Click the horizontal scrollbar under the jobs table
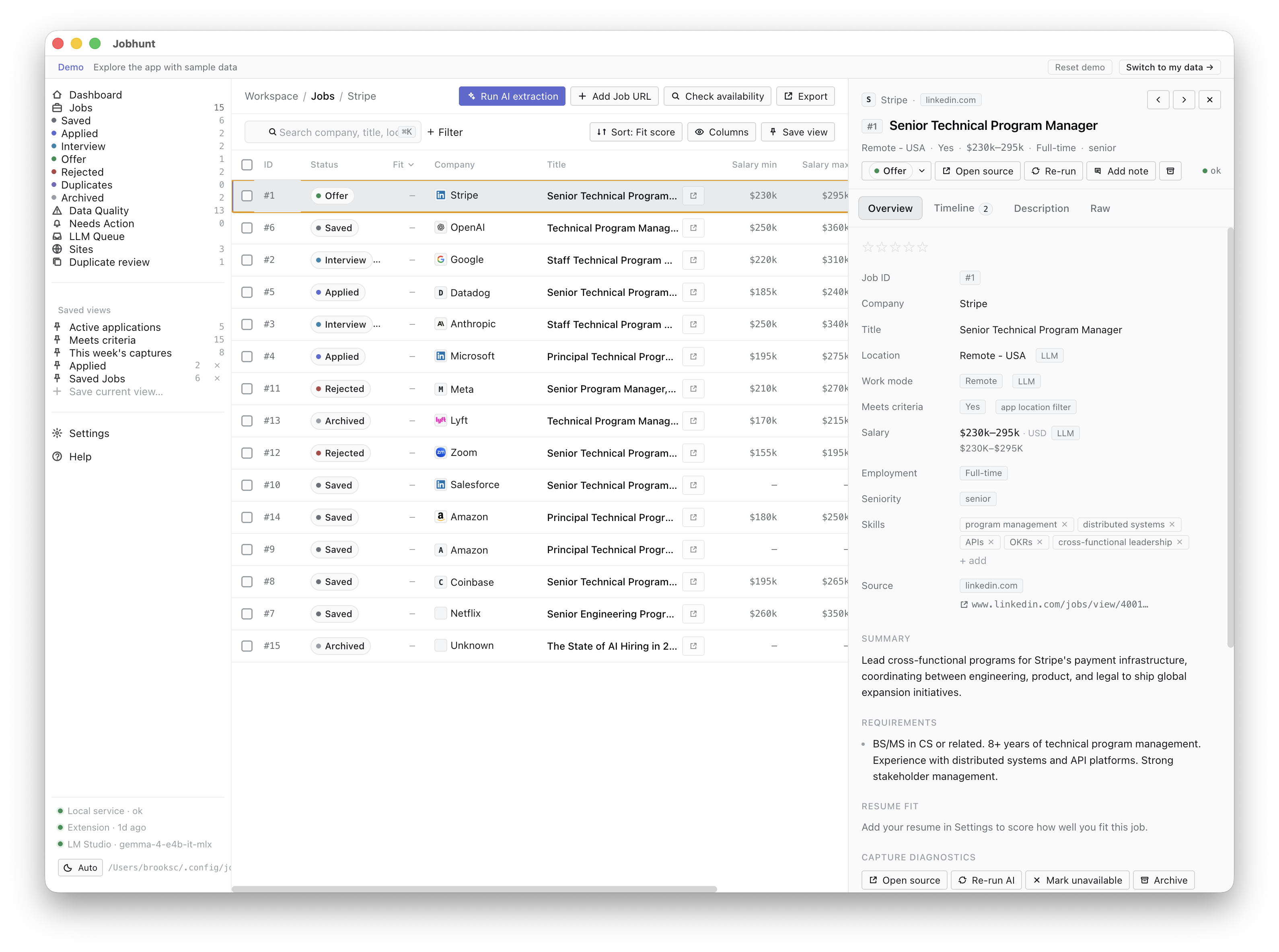Image resolution: width=1279 pixels, height=952 pixels. coord(474,888)
